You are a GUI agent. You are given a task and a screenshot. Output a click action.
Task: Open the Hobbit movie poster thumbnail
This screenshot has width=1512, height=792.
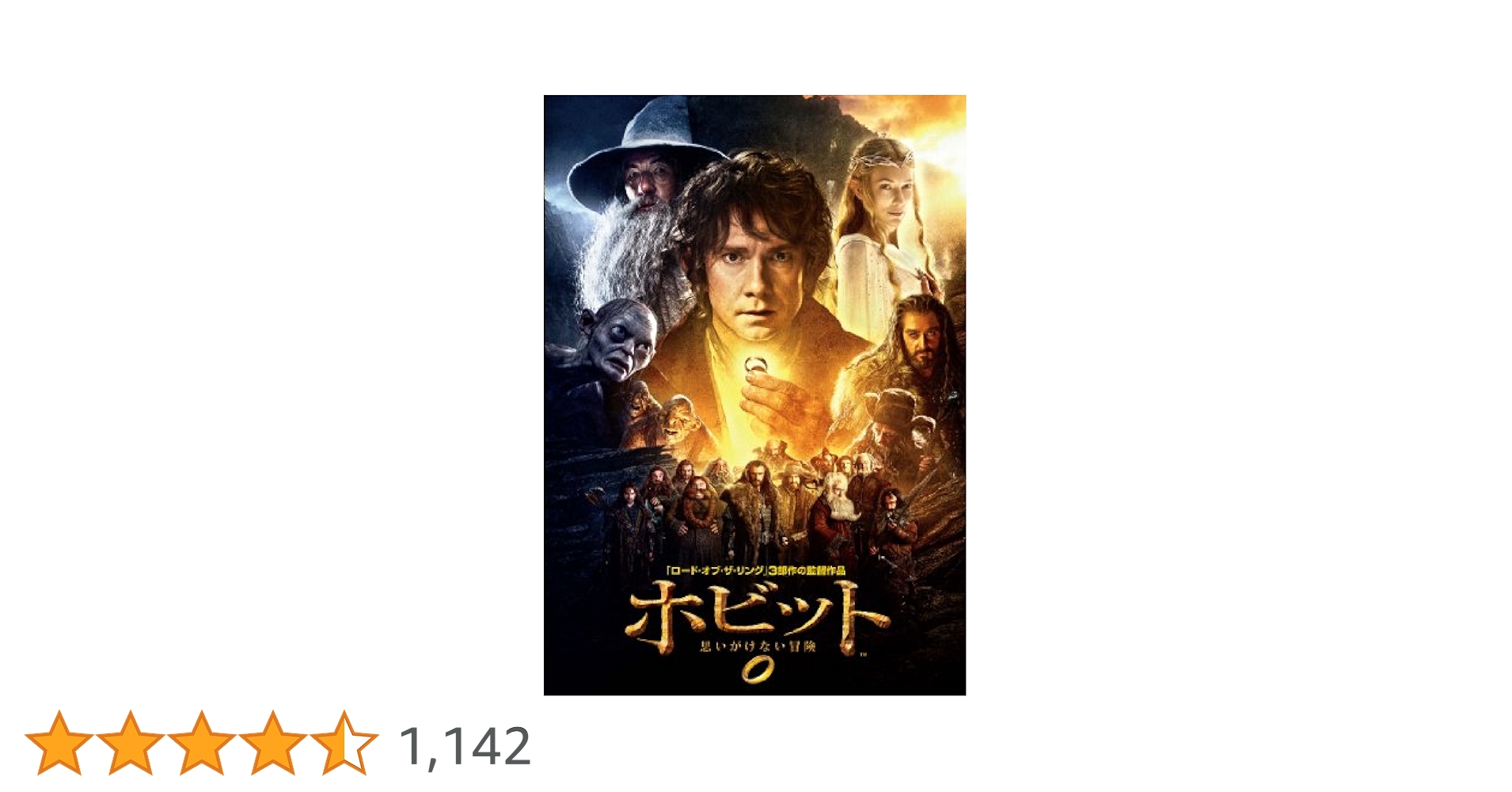click(754, 395)
